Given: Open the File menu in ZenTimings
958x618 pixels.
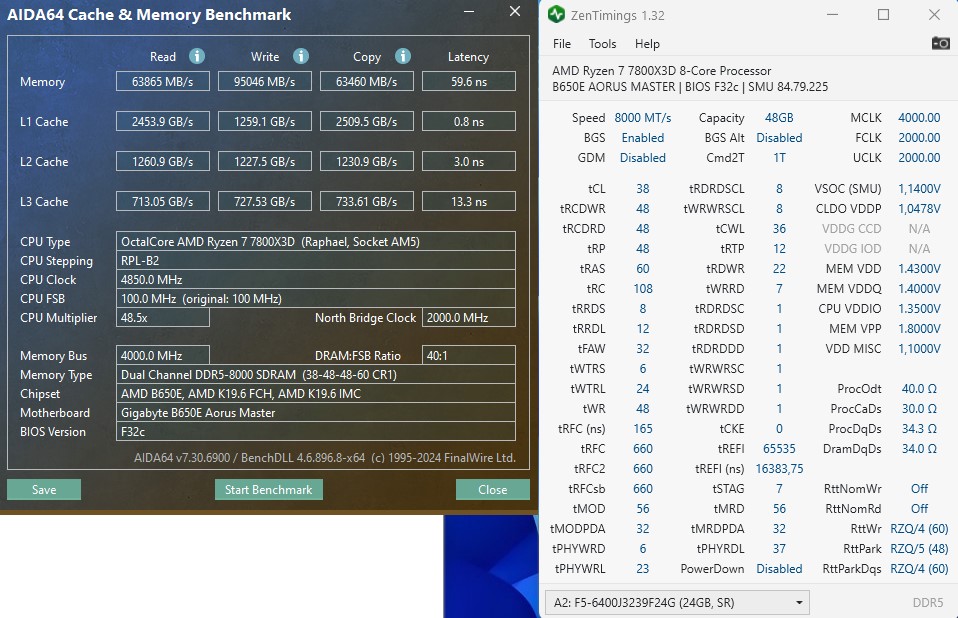Looking at the screenshot, I should 561,44.
